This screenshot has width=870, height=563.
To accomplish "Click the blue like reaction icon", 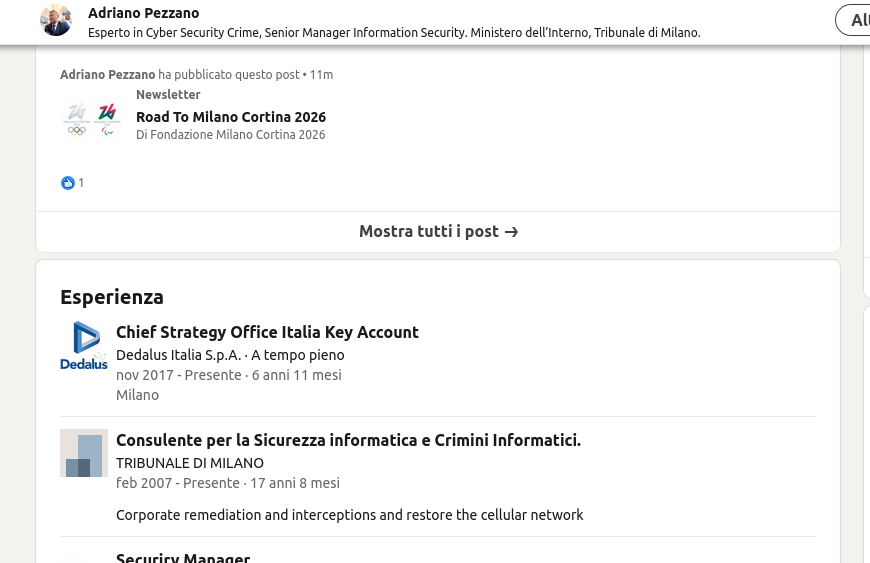I will tap(68, 183).
